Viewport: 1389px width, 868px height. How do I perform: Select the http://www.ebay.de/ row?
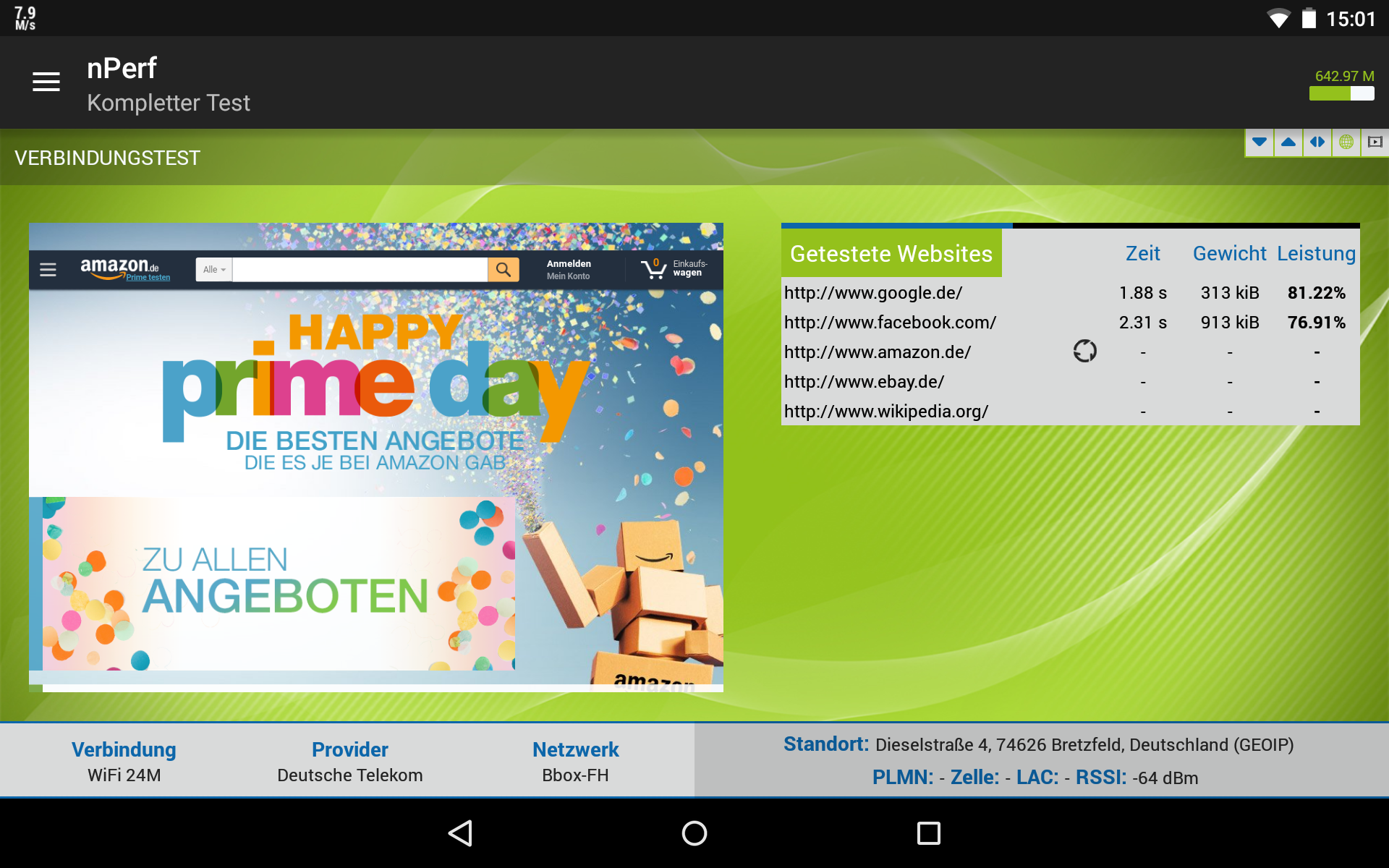point(1071,382)
